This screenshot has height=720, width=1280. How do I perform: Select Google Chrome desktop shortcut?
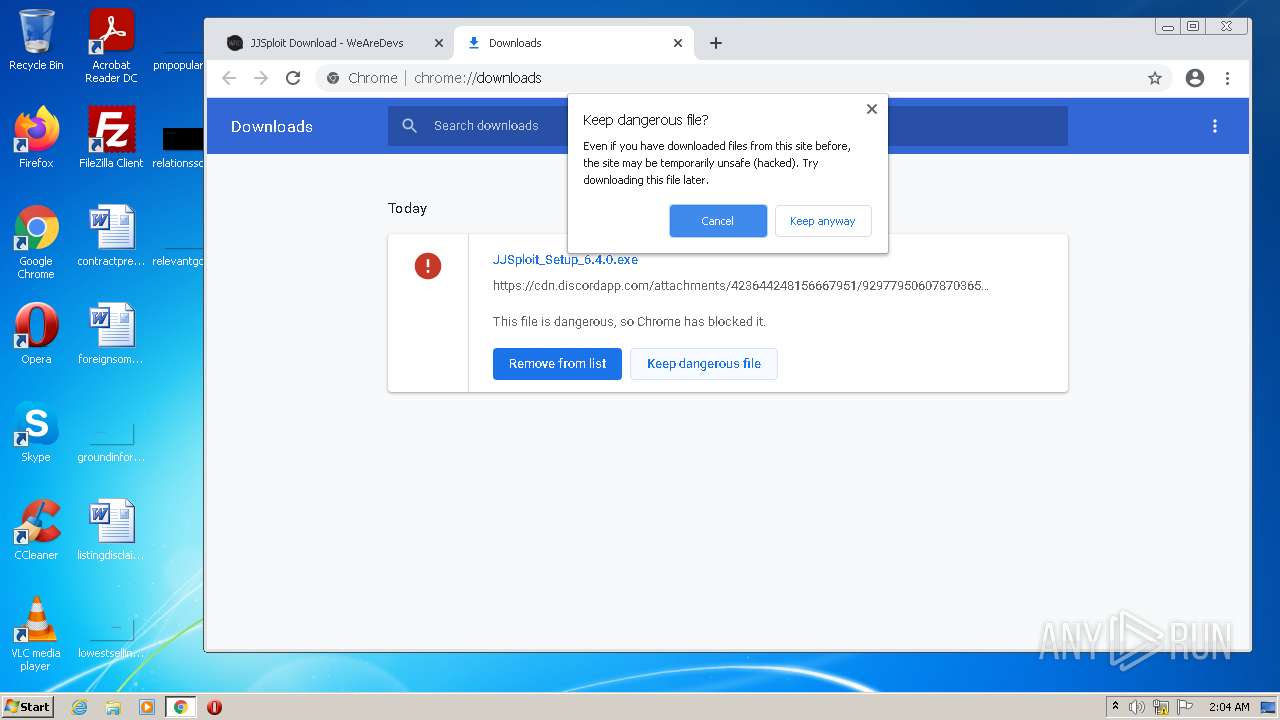[36, 242]
